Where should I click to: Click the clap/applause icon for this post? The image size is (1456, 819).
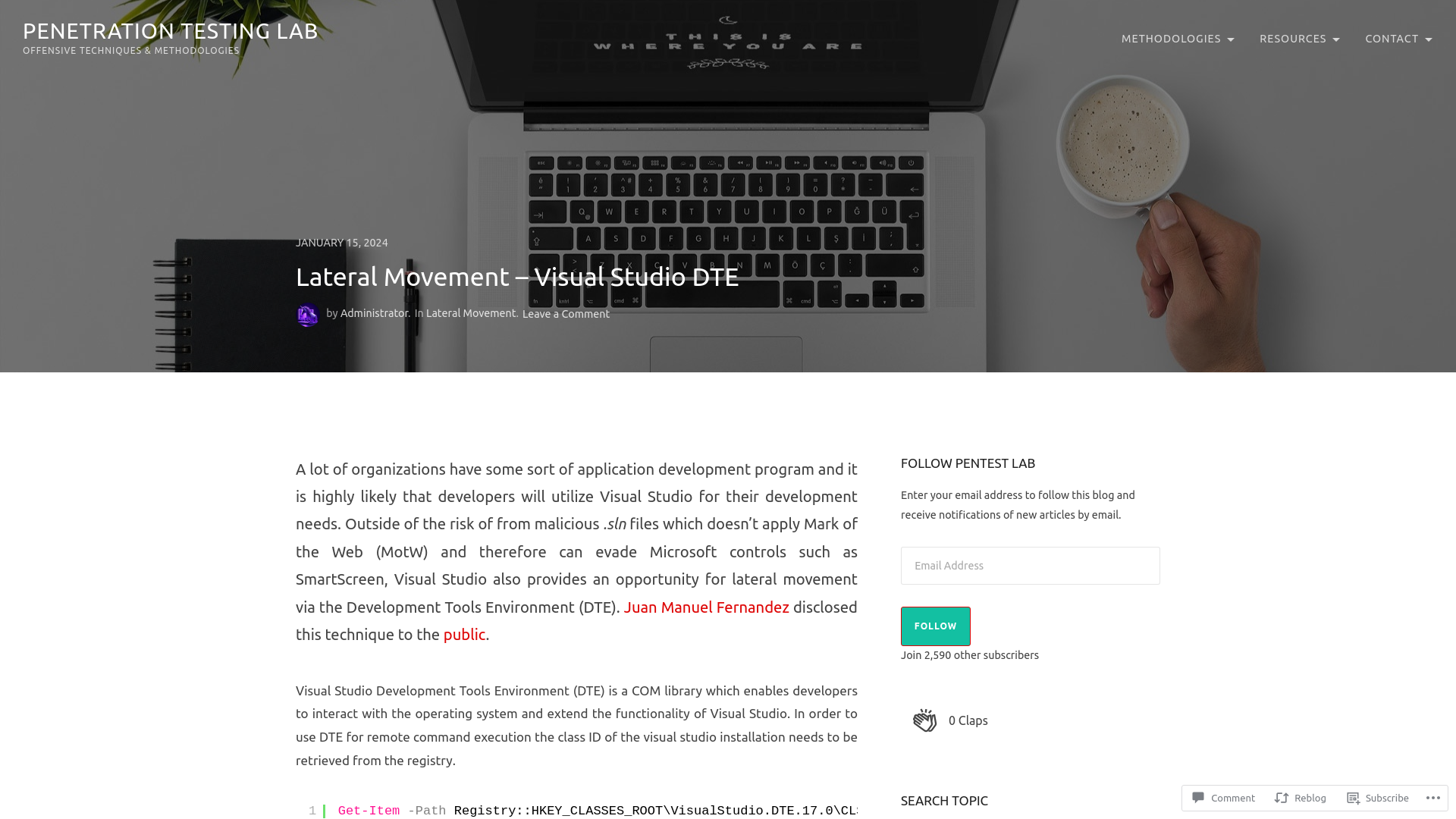[925, 719]
